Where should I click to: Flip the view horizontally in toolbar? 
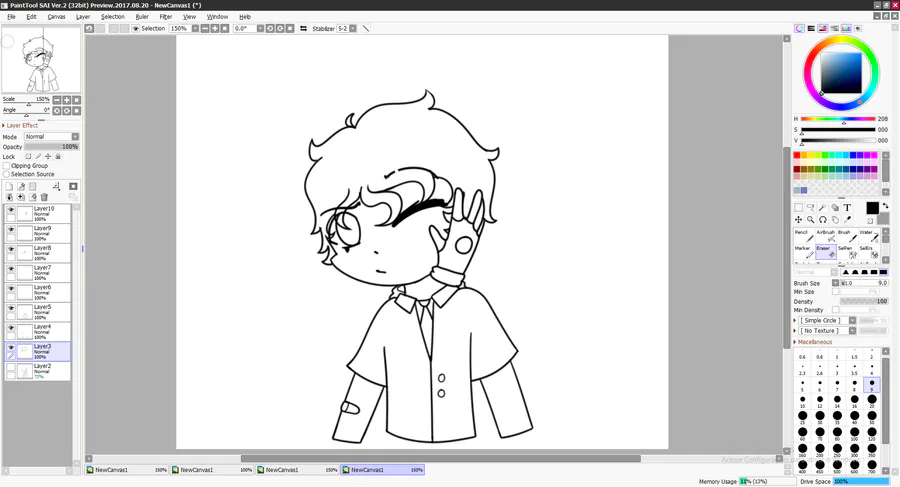(303, 28)
